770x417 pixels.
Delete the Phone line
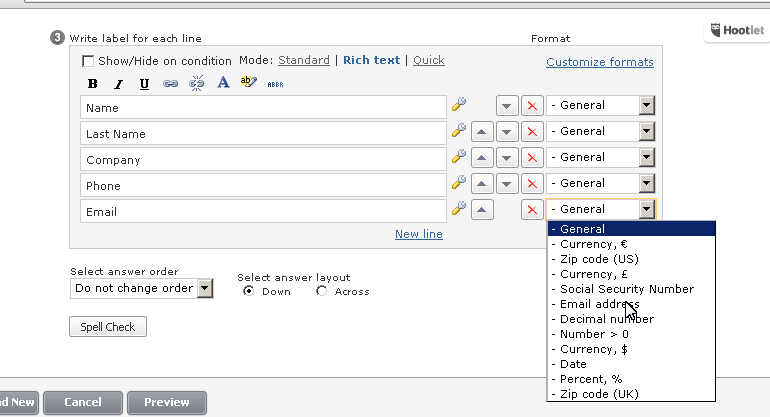(x=532, y=184)
